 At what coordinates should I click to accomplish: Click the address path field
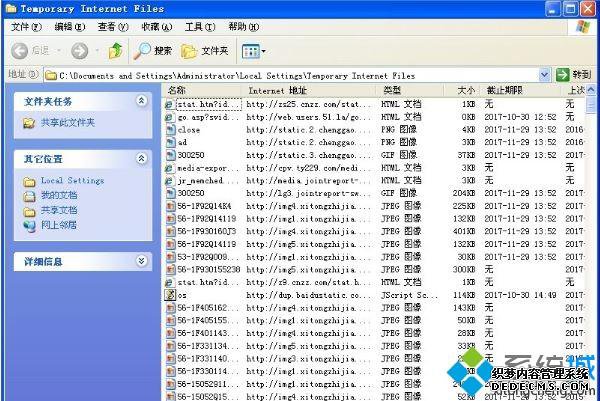pyautogui.click(x=291, y=75)
